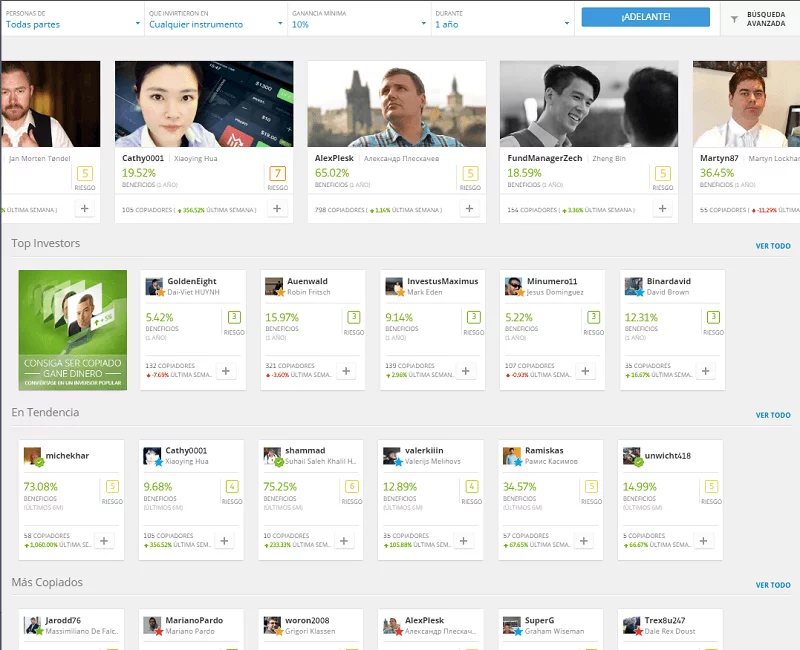Screen dimensions: 800x650
Task: Copy InvestusMaximus with plus button
Action: pos(466,371)
